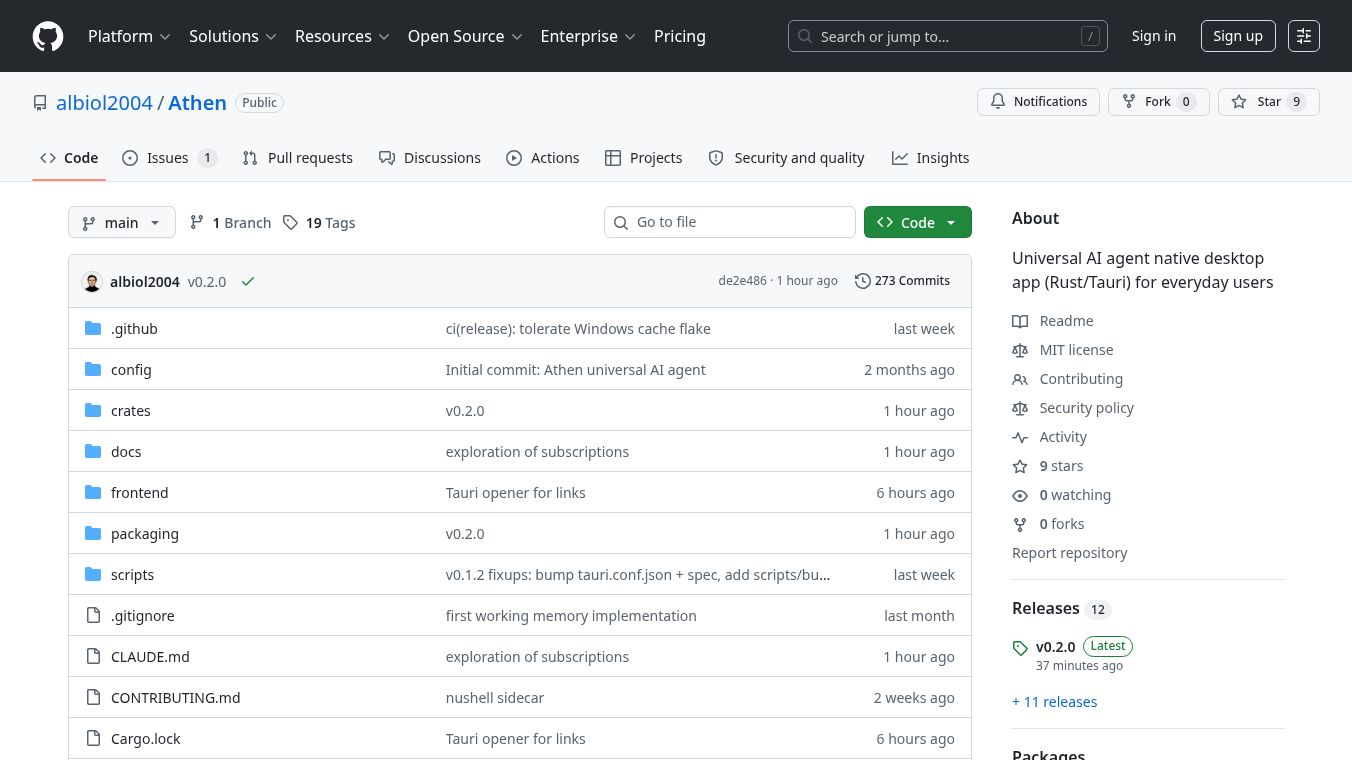Image resolution: width=1352 pixels, height=760 pixels.
Task: Open the Pricing page link
Action: point(680,36)
